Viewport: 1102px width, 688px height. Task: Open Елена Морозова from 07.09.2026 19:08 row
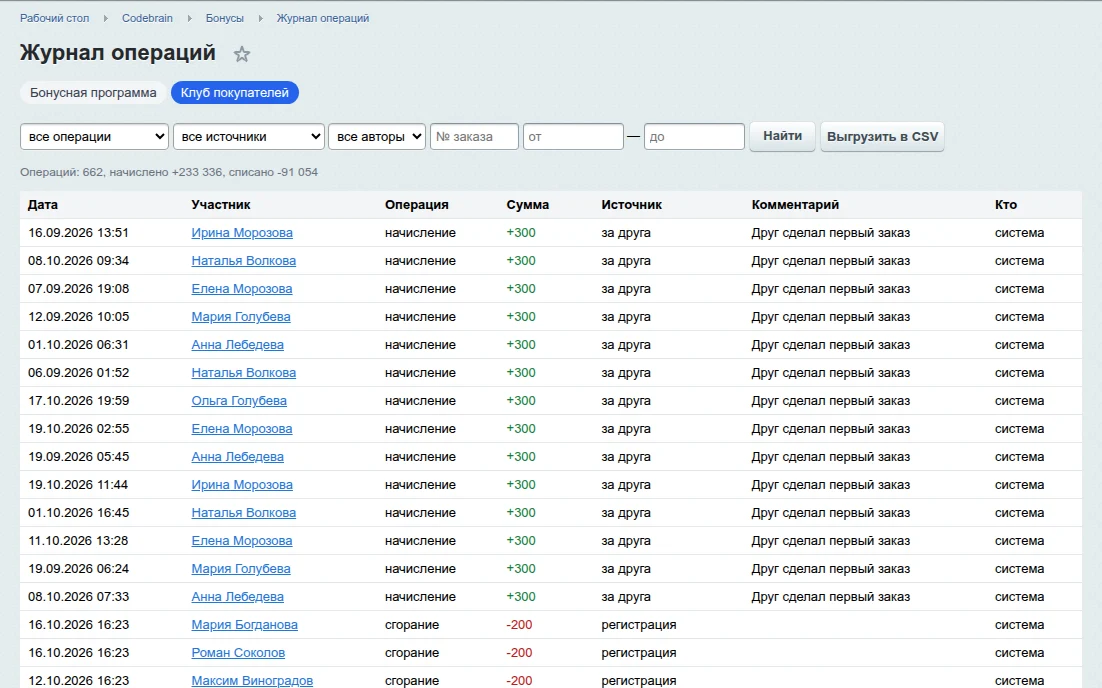[x=242, y=289]
